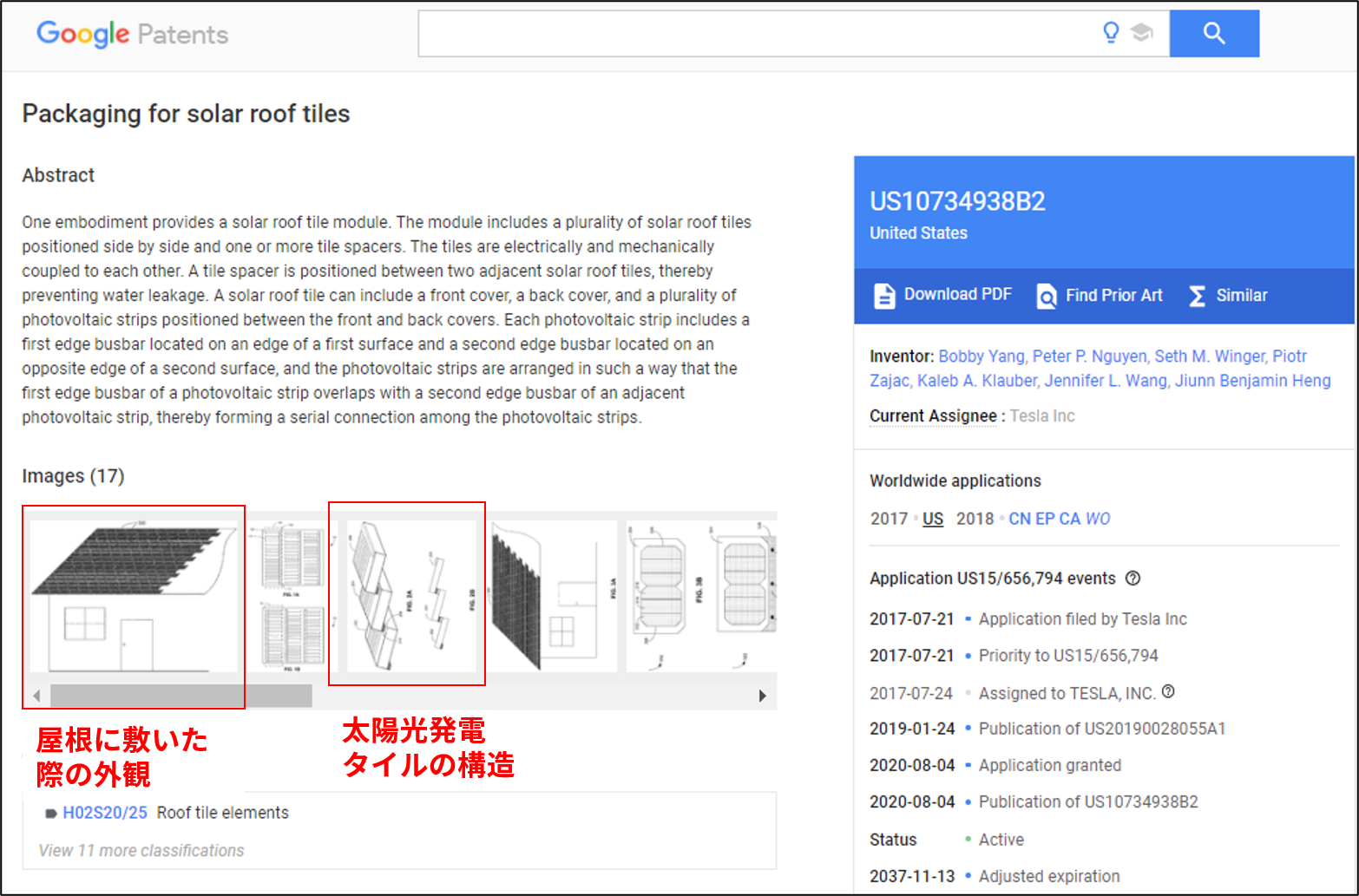Open the Google Patents home logo
The image size is (1359, 896).
click(x=132, y=35)
